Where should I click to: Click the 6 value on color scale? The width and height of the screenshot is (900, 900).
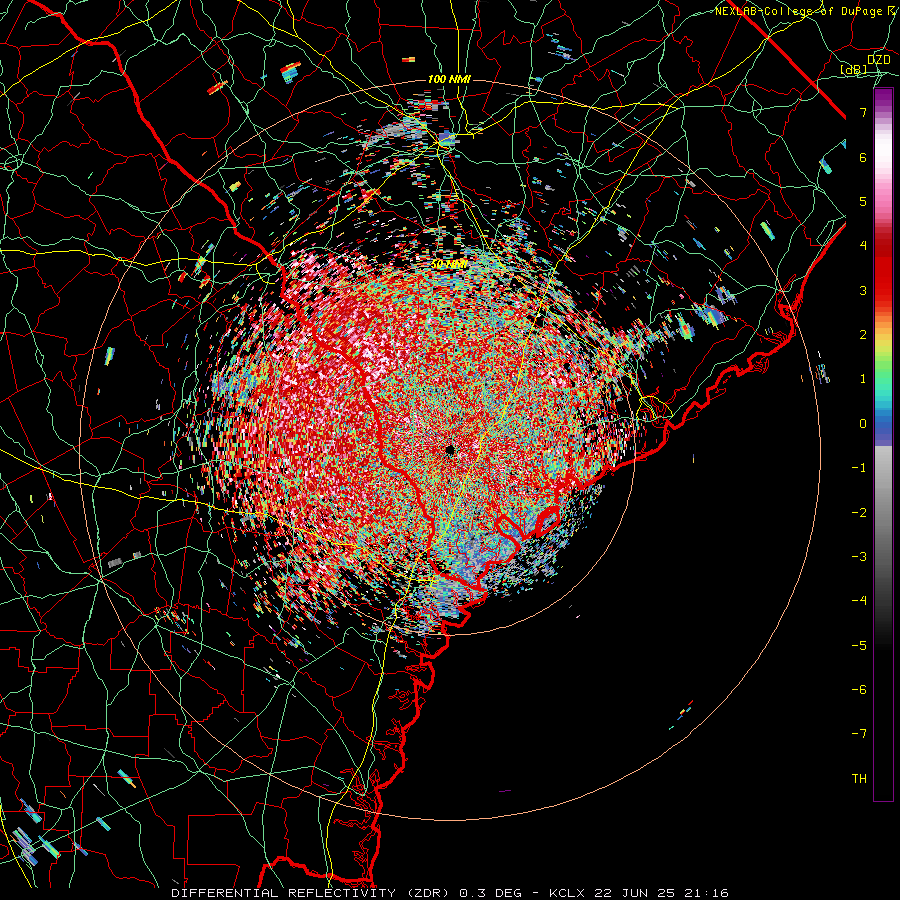tap(863, 157)
